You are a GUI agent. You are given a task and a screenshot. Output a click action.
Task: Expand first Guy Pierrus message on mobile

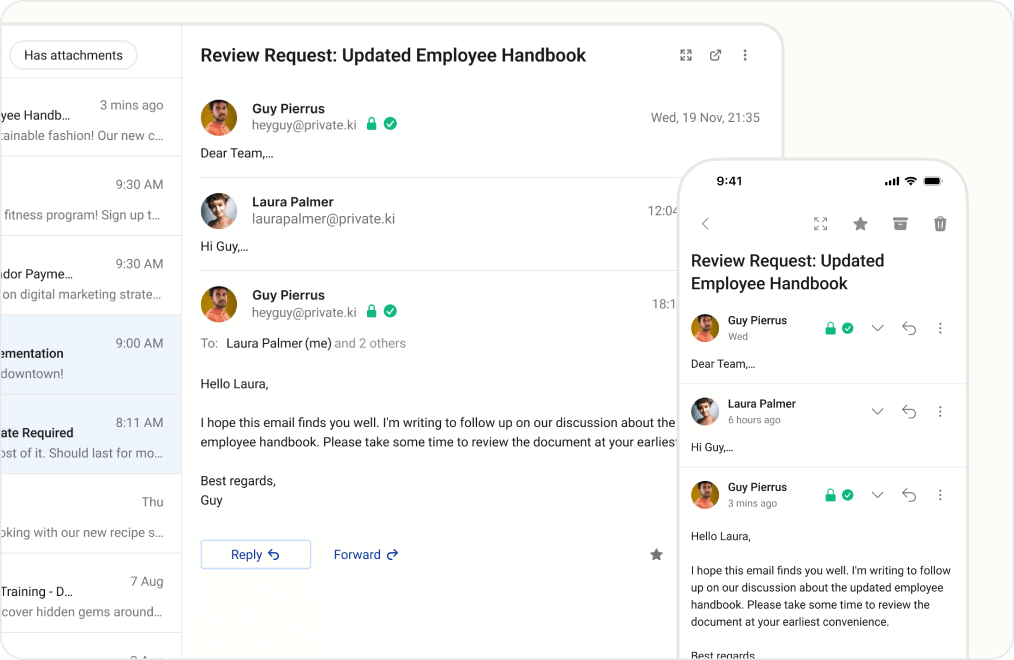(877, 328)
